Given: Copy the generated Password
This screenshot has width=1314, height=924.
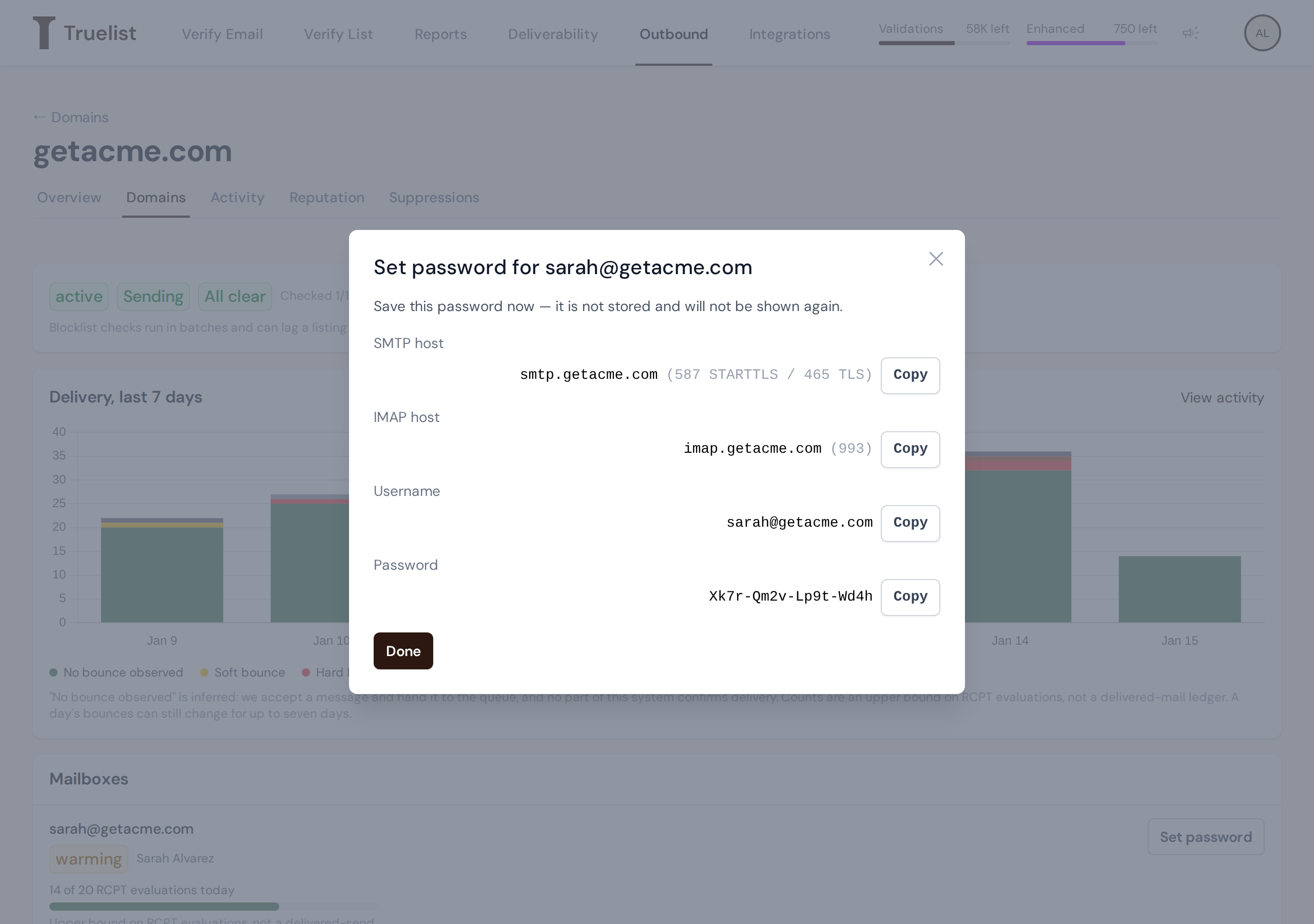Looking at the screenshot, I should coord(910,597).
